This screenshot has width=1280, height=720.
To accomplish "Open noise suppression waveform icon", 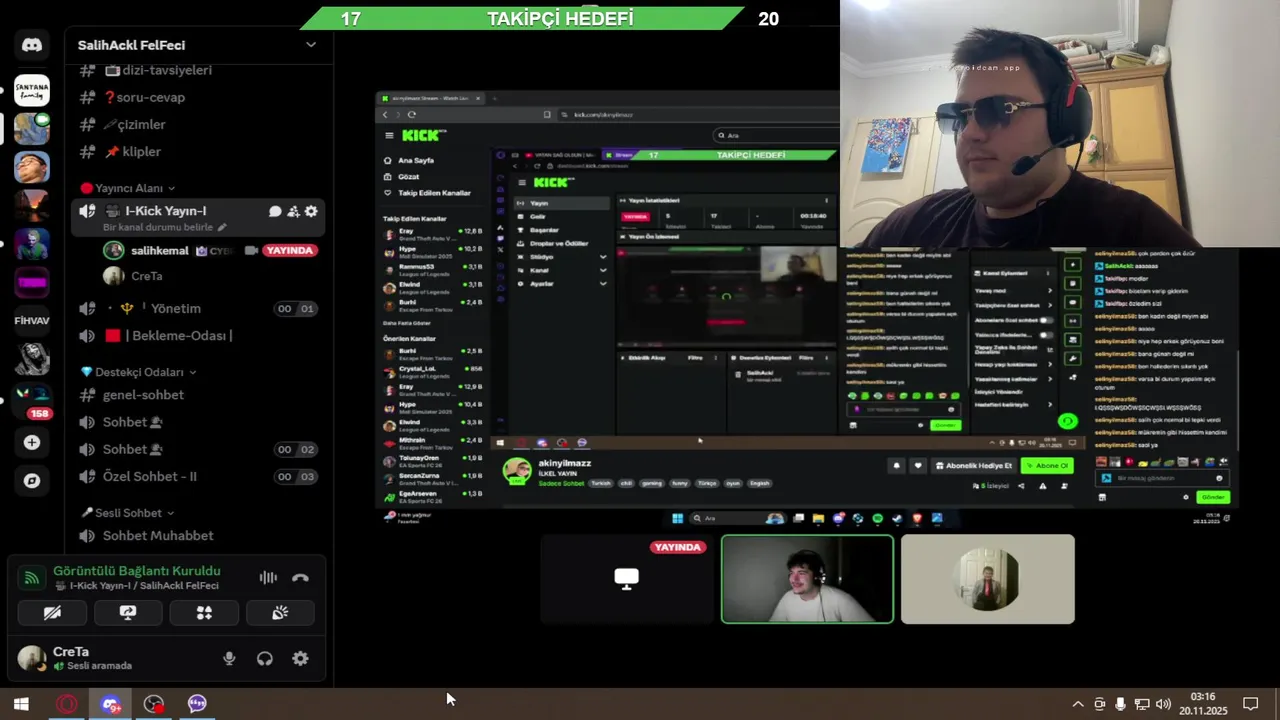I will [x=268, y=577].
